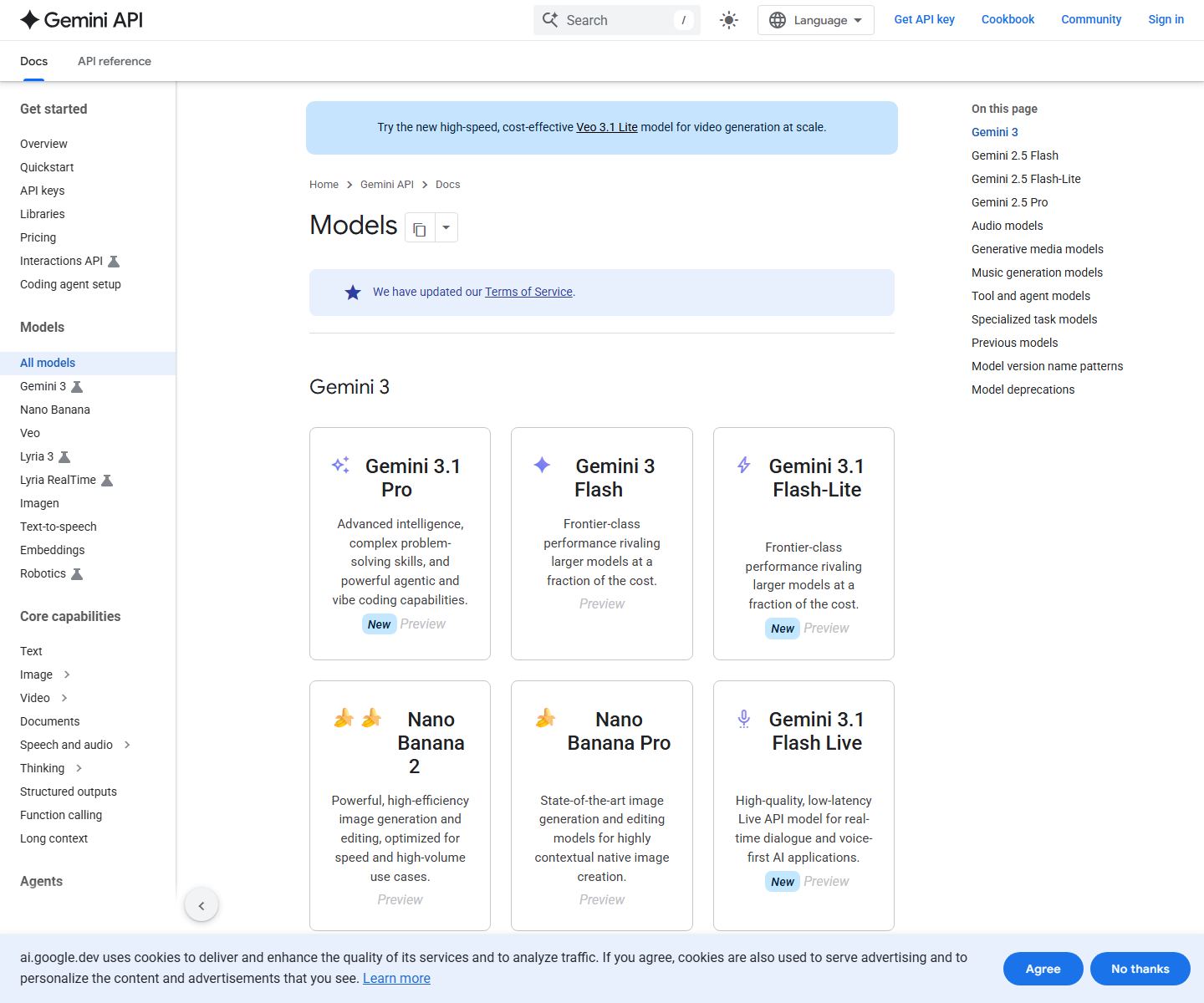Click the lightning bolt icon on the Gemini 3.1 Flash-Lite card
Image resolution: width=1204 pixels, height=1003 pixels.
pyautogui.click(x=744, y=465)
